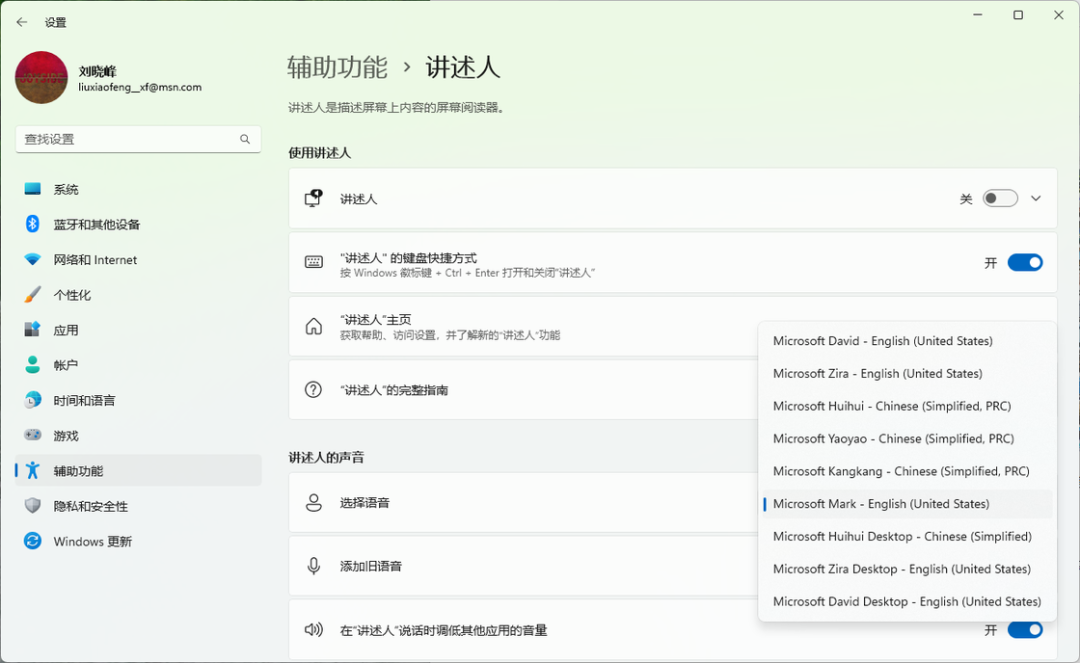Click the speaker icon for lowering other apps' volume
1080x663 pixels.
(x=313, y=629)
